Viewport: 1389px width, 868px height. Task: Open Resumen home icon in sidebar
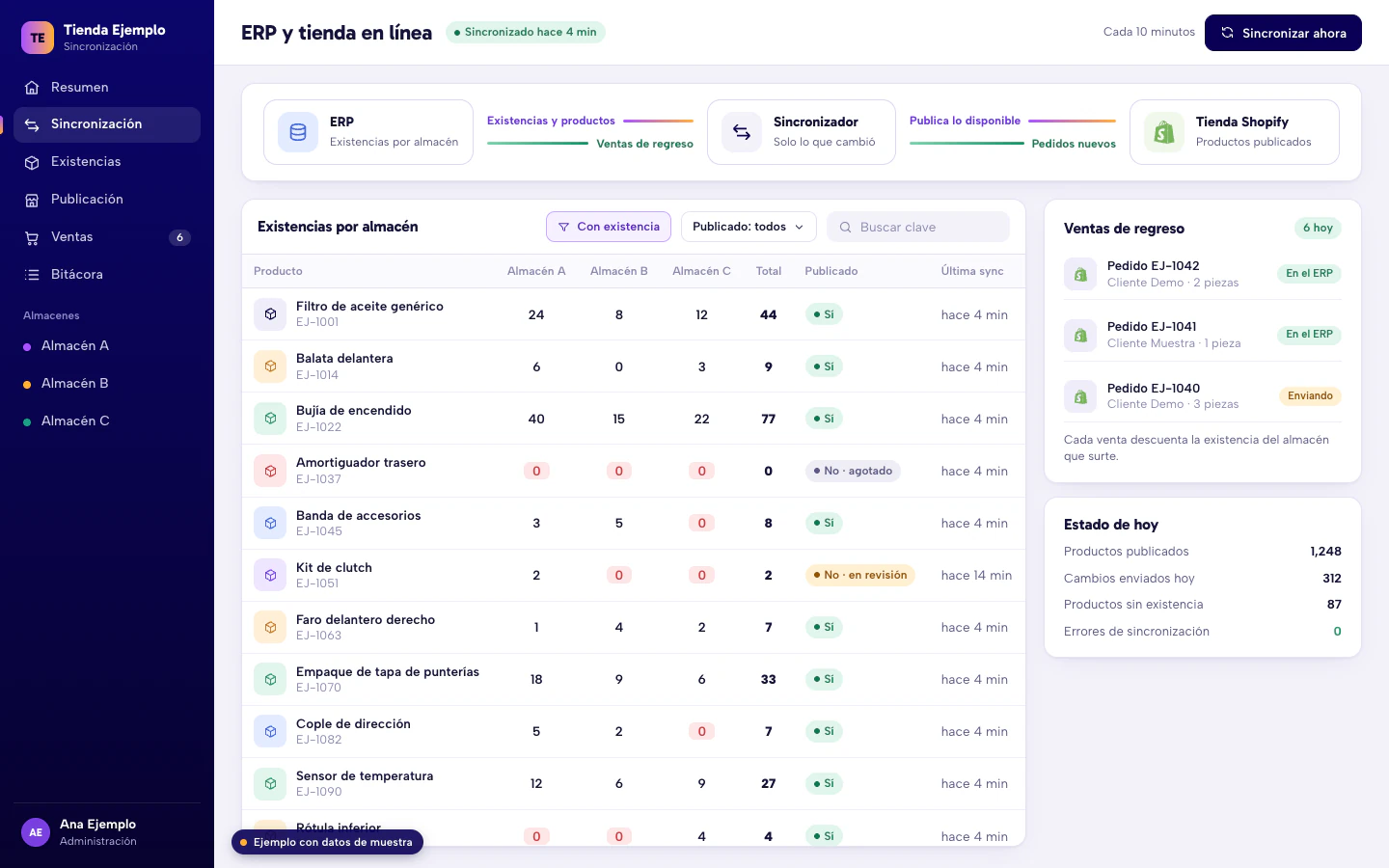pos(32,88)
